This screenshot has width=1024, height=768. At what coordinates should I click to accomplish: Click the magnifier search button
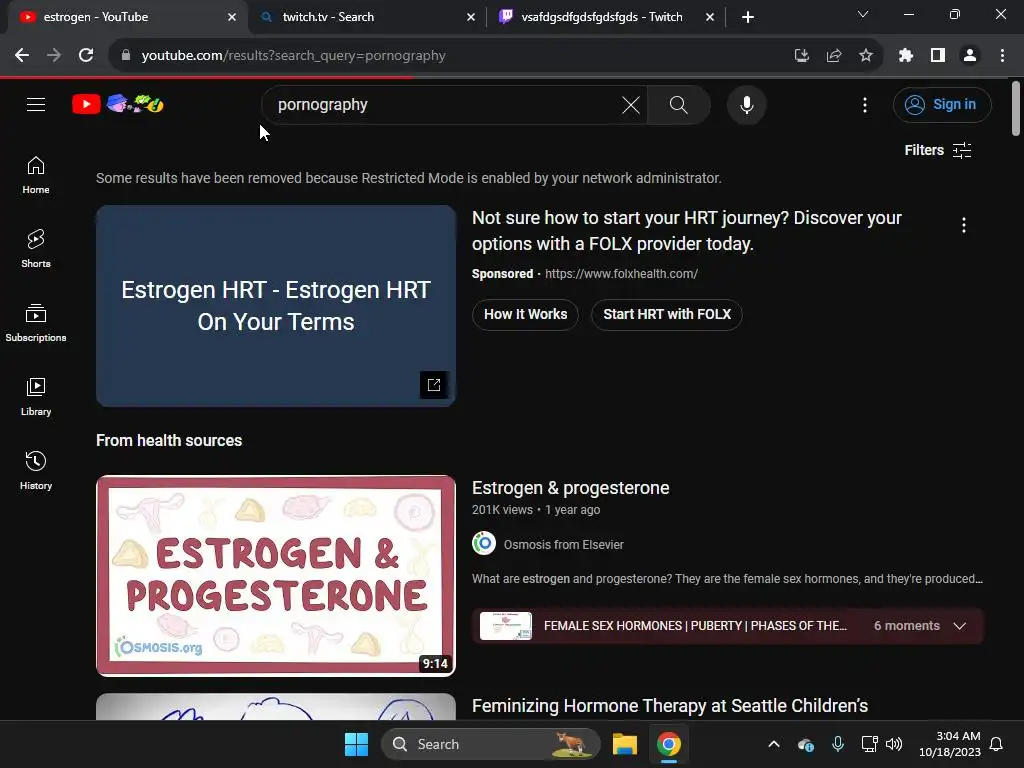click(679, 104)
